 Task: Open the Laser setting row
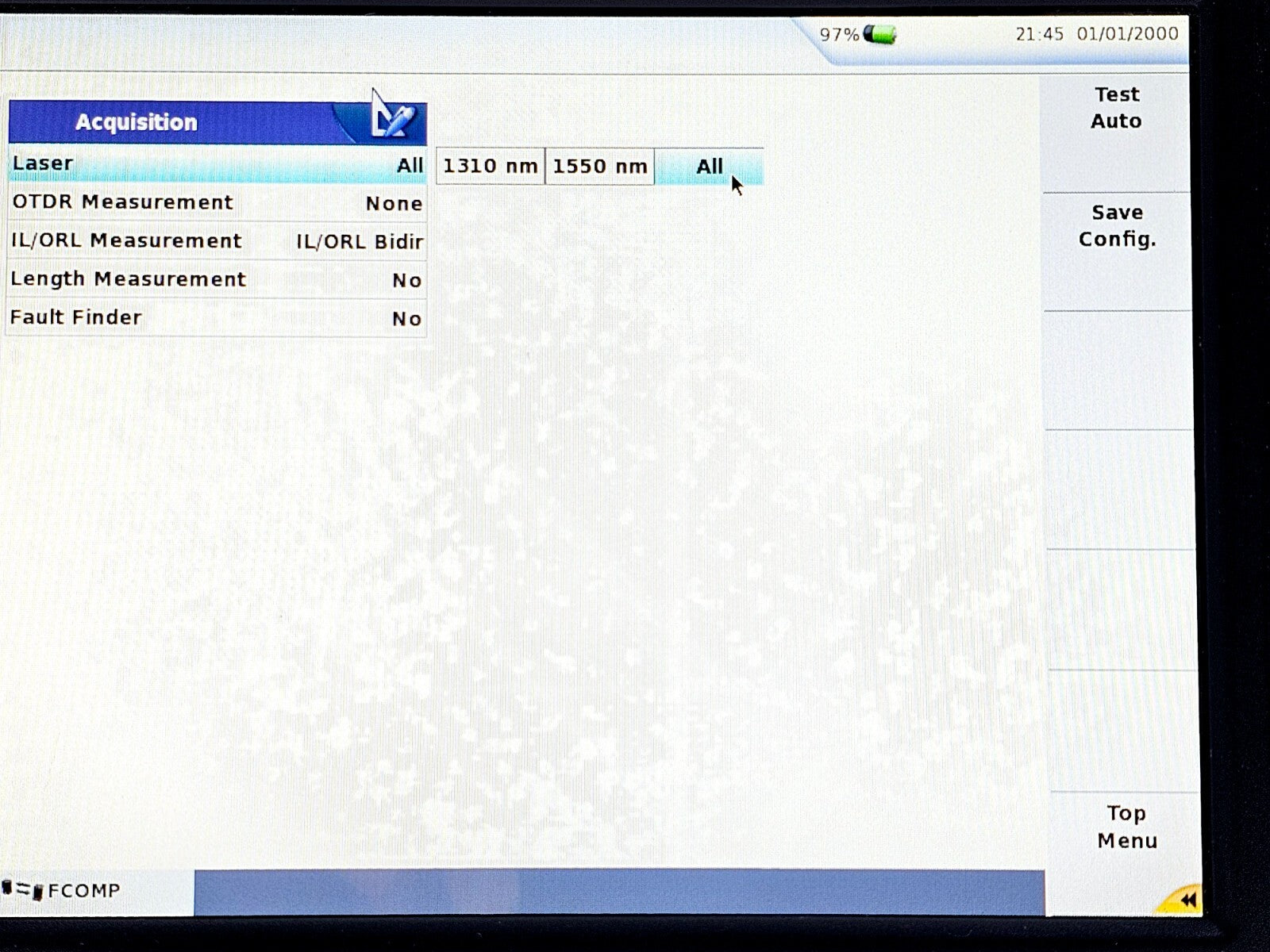(217, 164)
